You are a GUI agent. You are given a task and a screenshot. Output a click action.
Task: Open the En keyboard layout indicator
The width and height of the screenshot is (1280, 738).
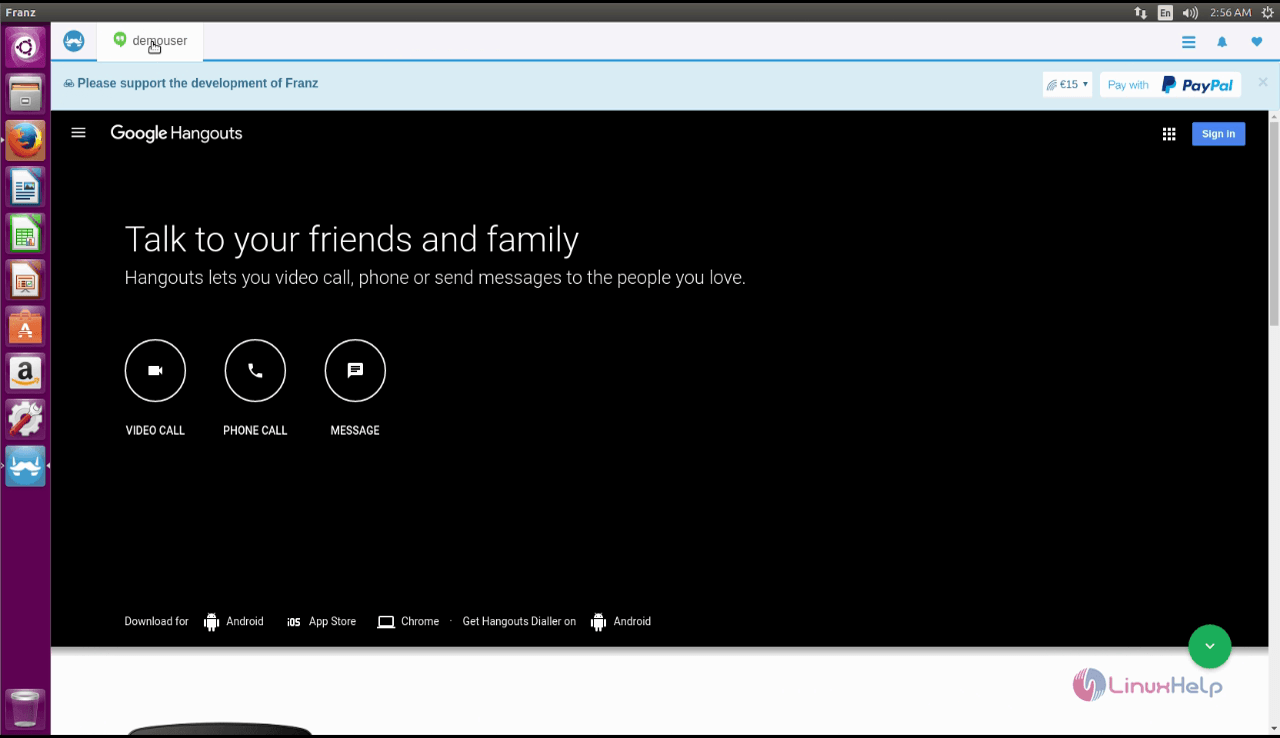[1165, 13]
